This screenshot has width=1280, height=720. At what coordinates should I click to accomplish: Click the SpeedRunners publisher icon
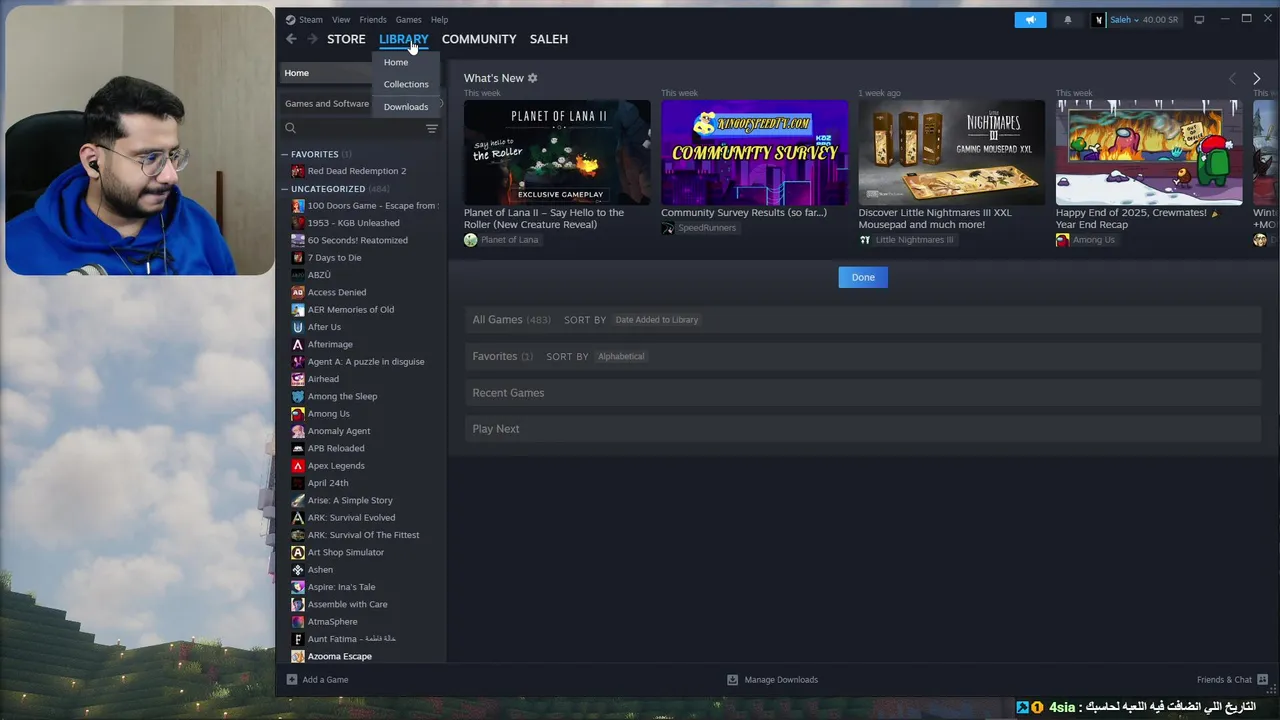click(x=668, y=228)
